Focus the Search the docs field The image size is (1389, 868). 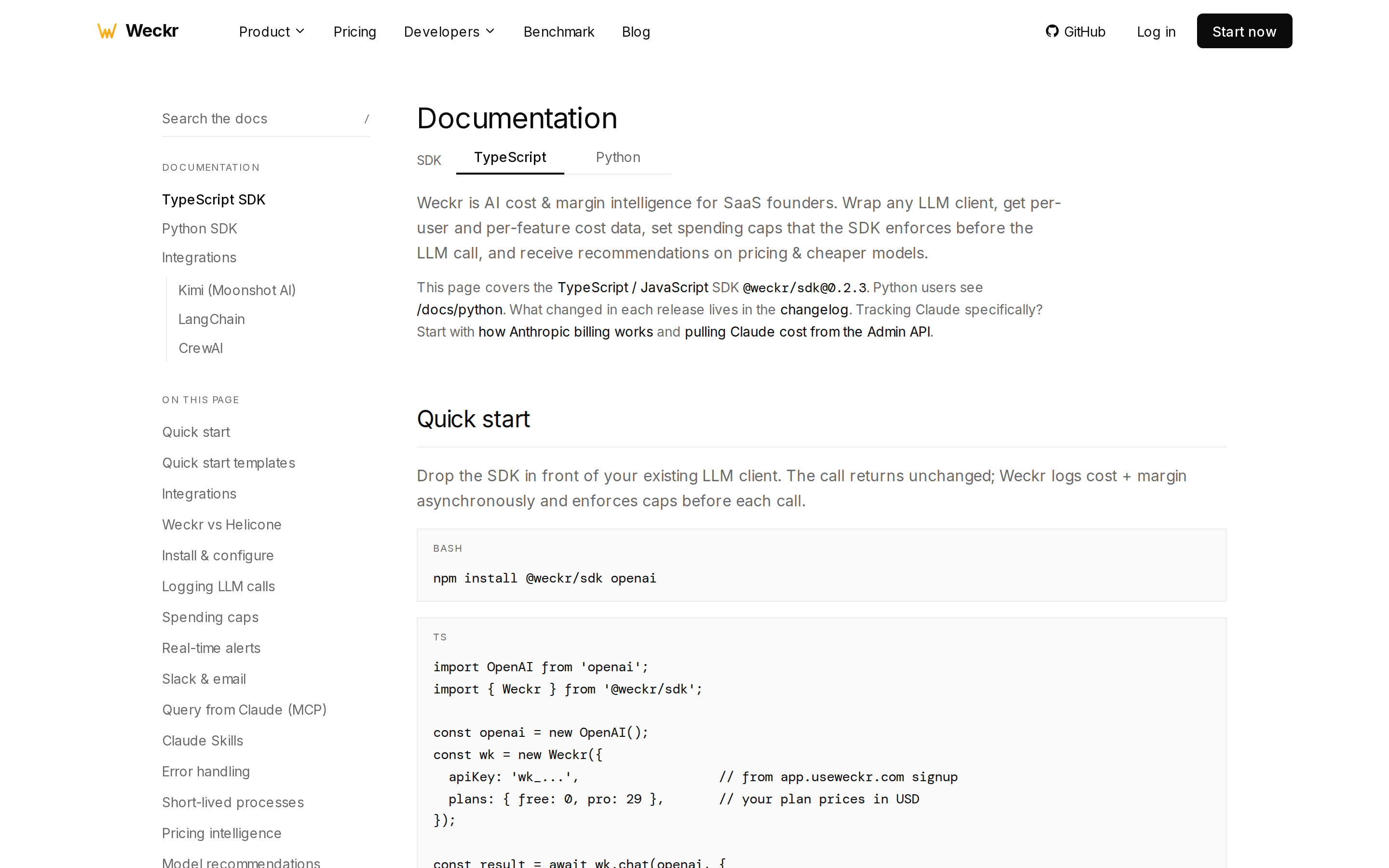coord(266,119)
